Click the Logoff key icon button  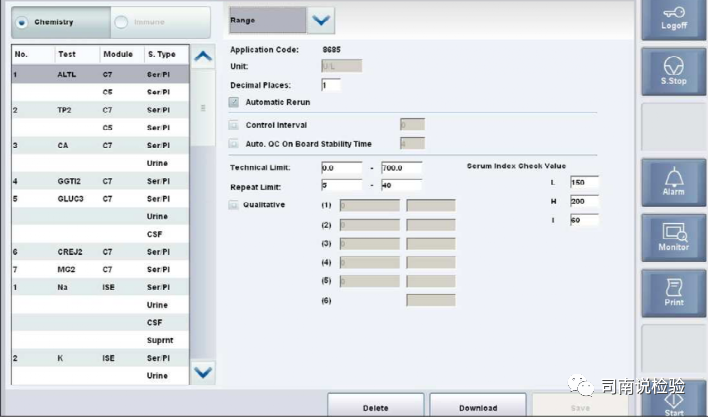tap(673, 19)
